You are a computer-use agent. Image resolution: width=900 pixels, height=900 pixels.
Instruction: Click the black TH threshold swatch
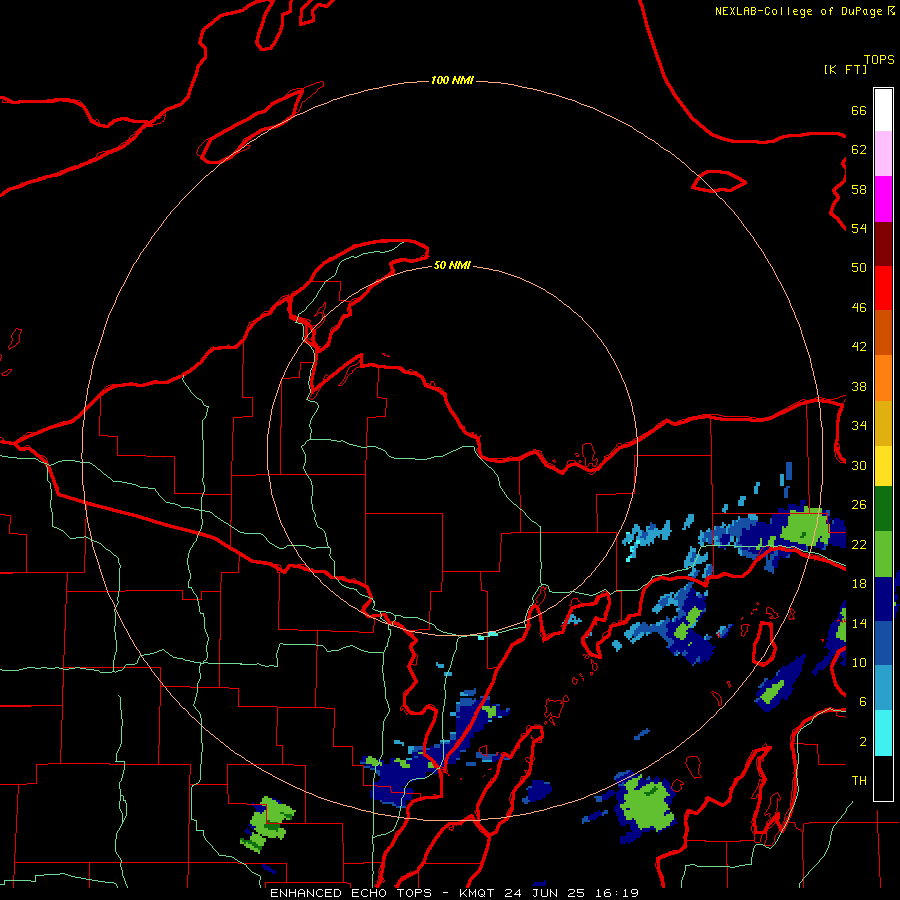(x=883, y=778)
